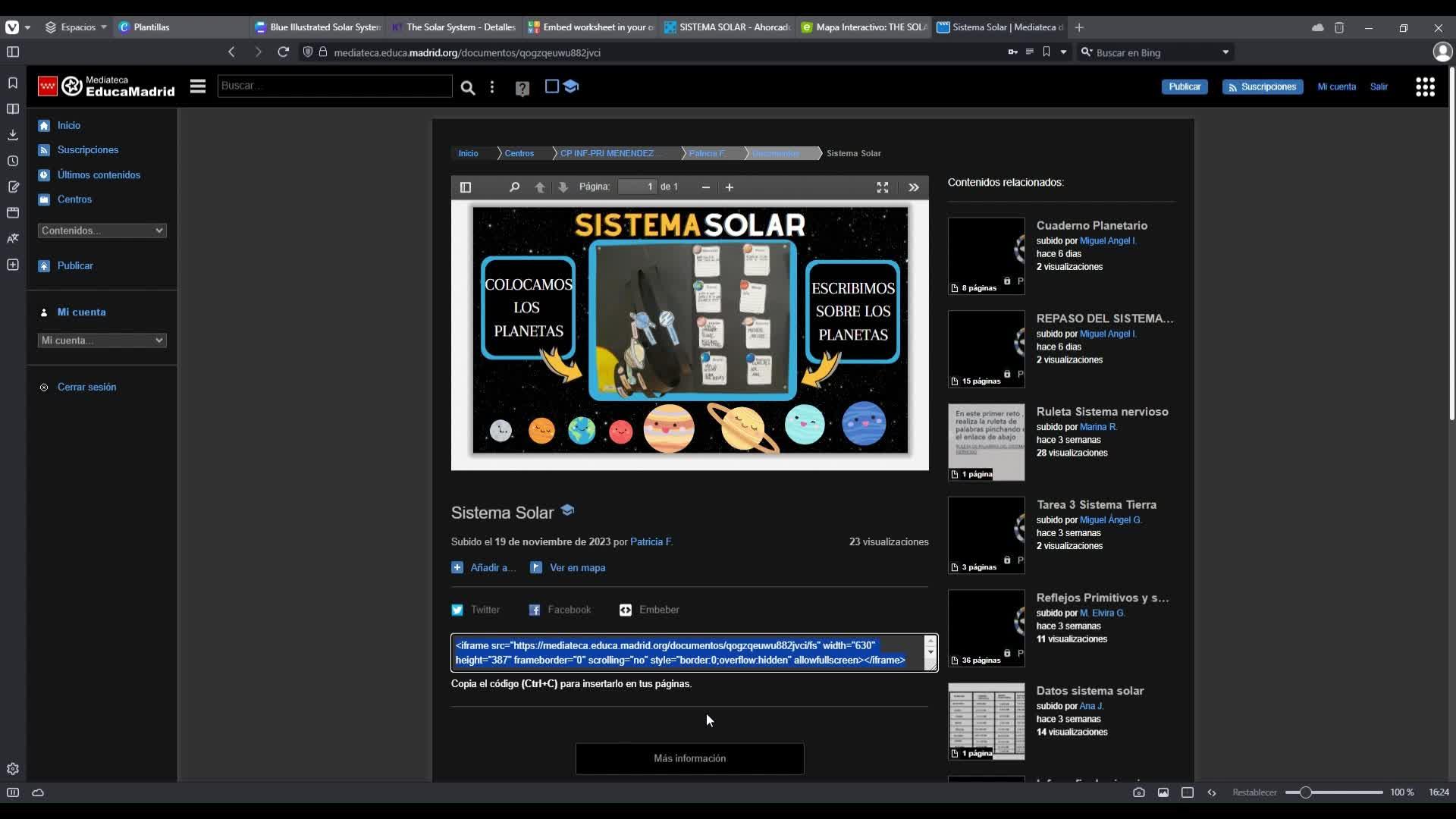The width and height of the screenshot is (1456, 819).
Task: Zoom in the PDF with plus
Action: pos(730,187)
